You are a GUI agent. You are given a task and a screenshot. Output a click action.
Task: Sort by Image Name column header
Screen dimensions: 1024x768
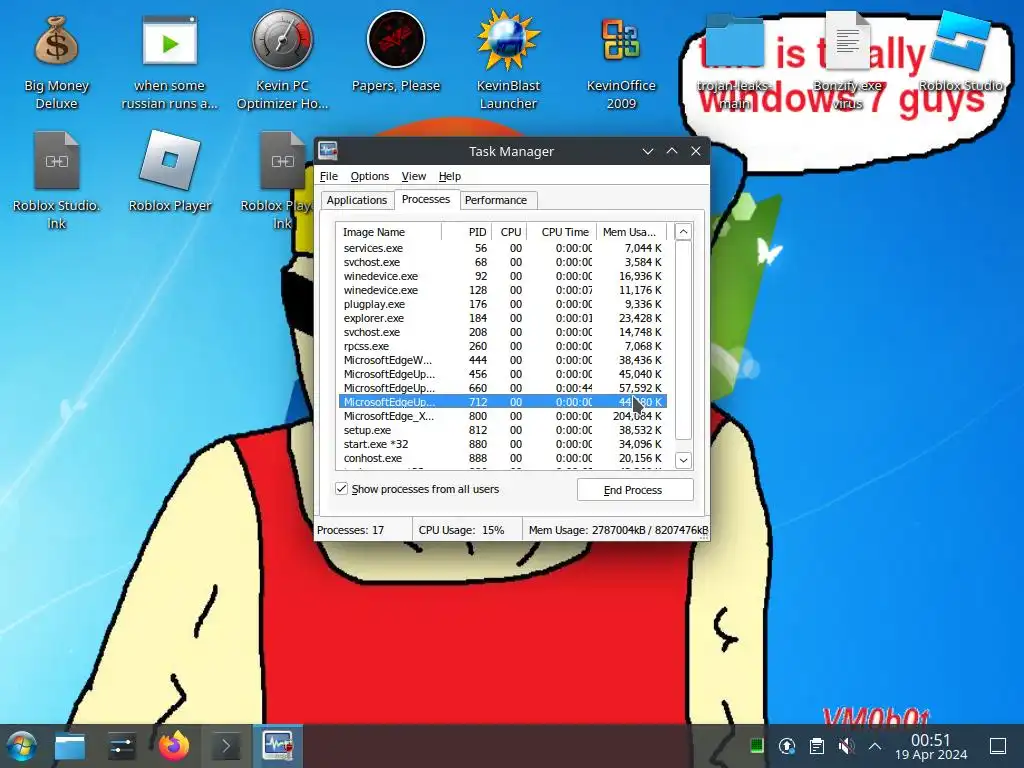(x=389, y=232)
